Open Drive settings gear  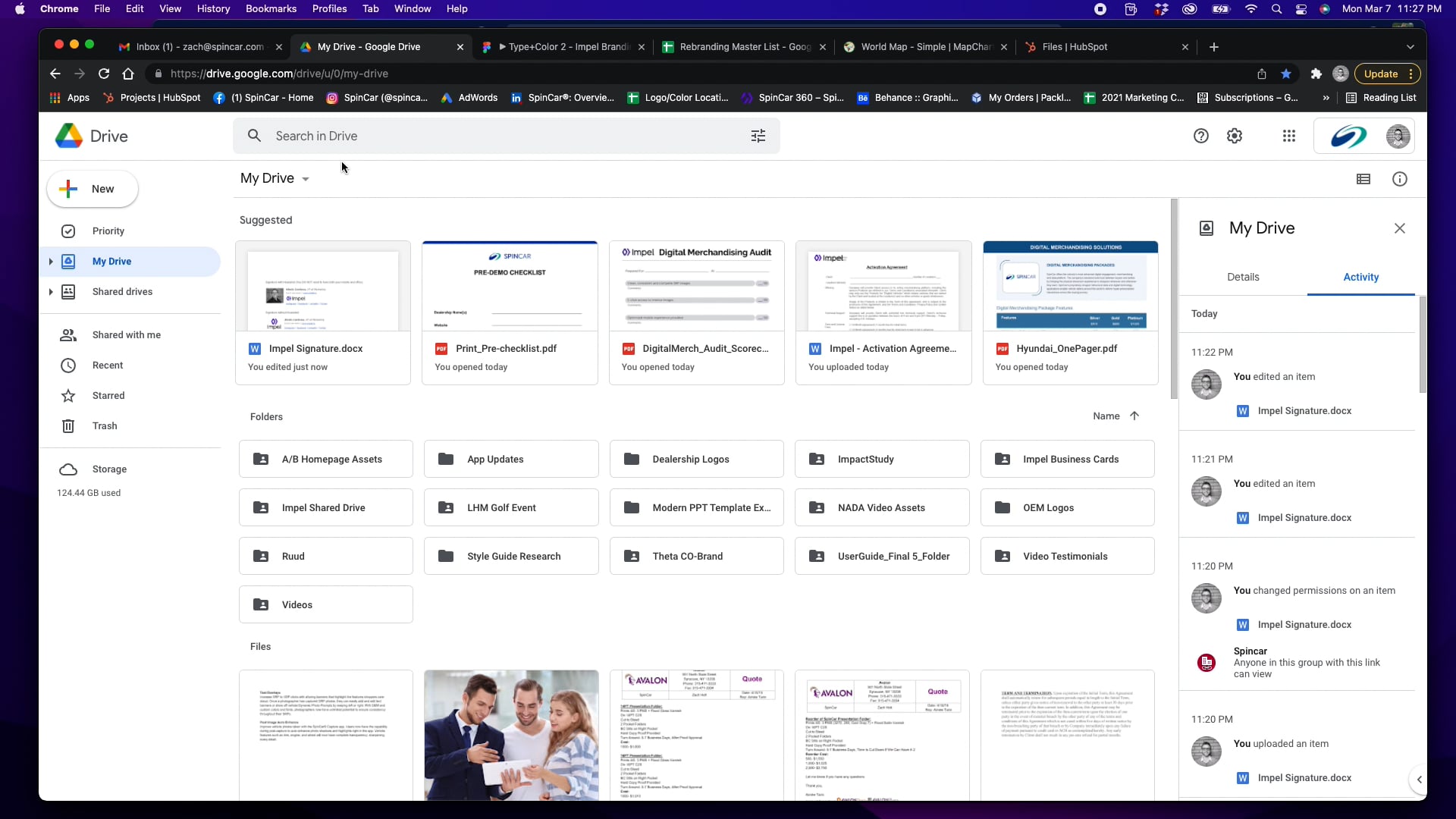(1235, 136)
